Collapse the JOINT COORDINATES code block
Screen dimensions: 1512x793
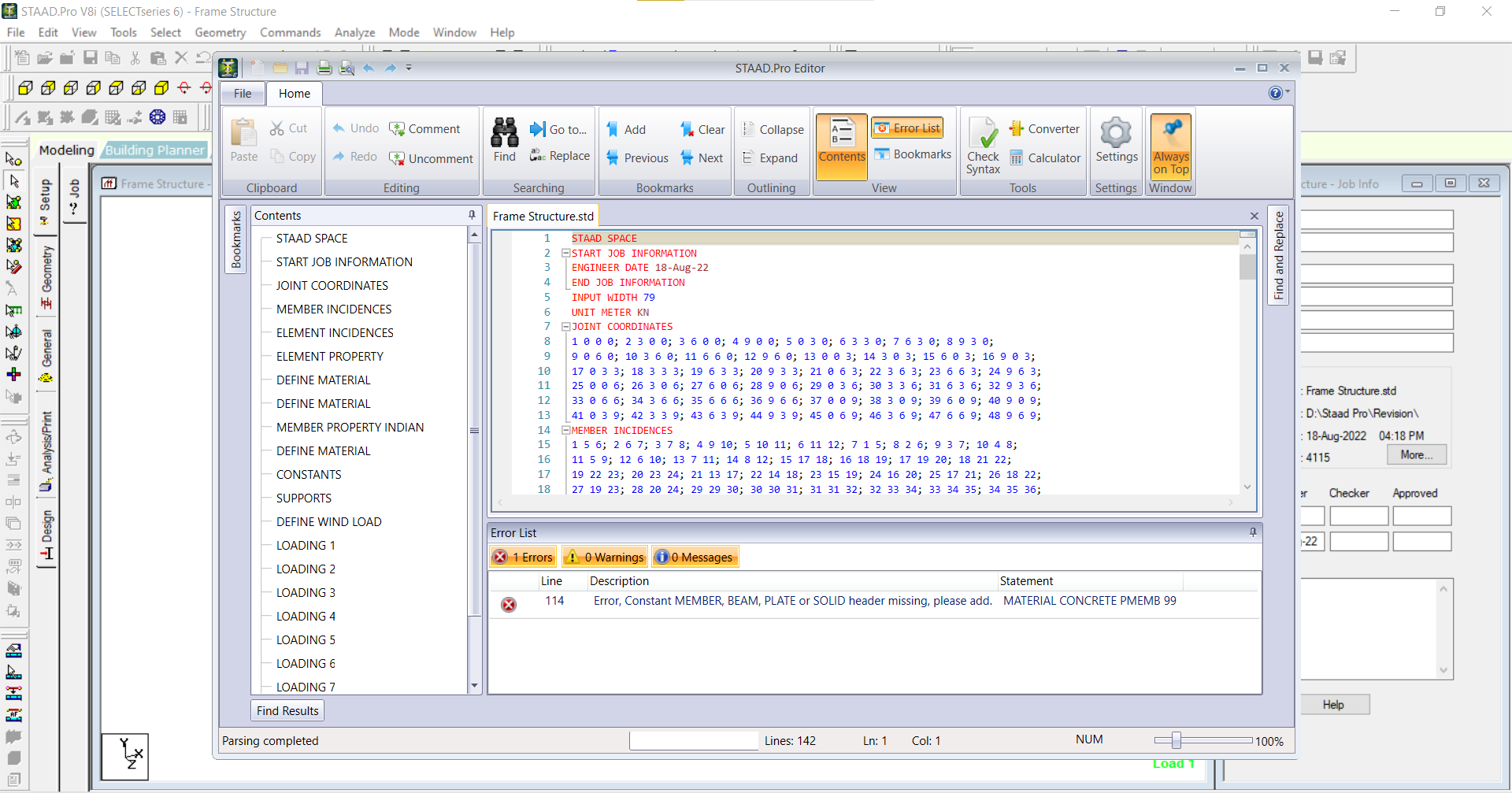coord(565,327)
